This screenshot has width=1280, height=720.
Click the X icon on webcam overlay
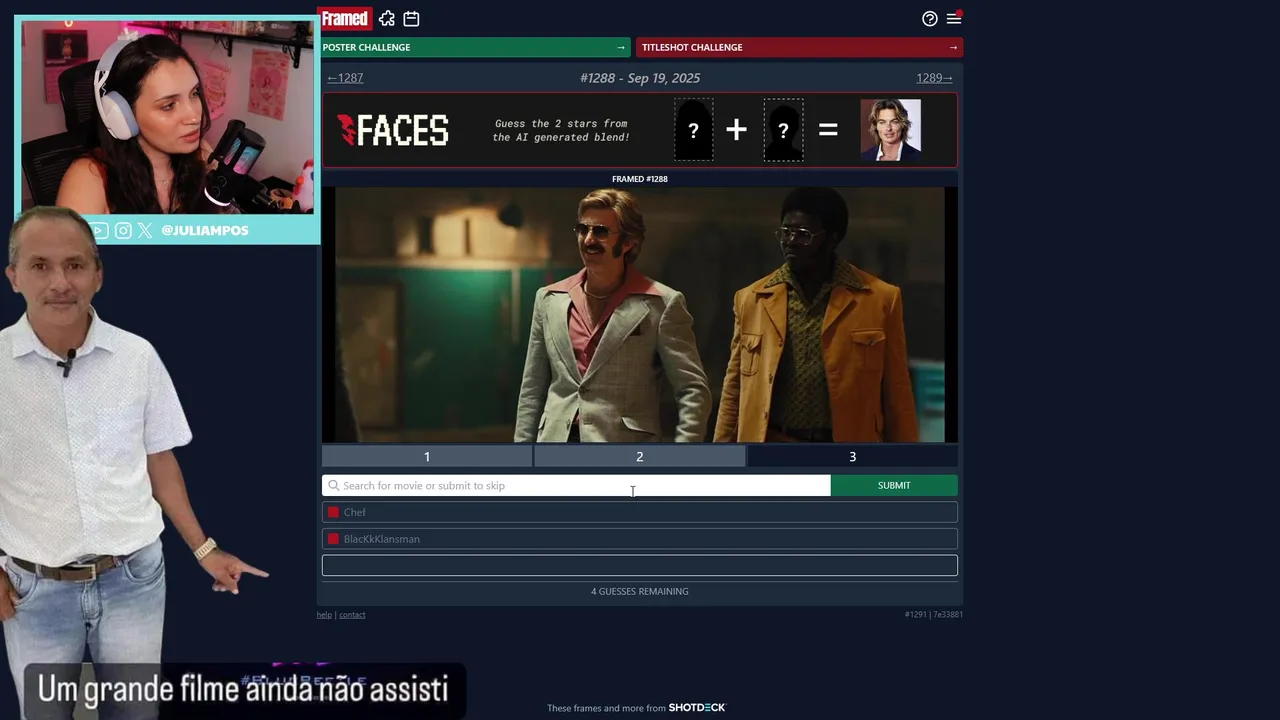[x=145, y=230]
